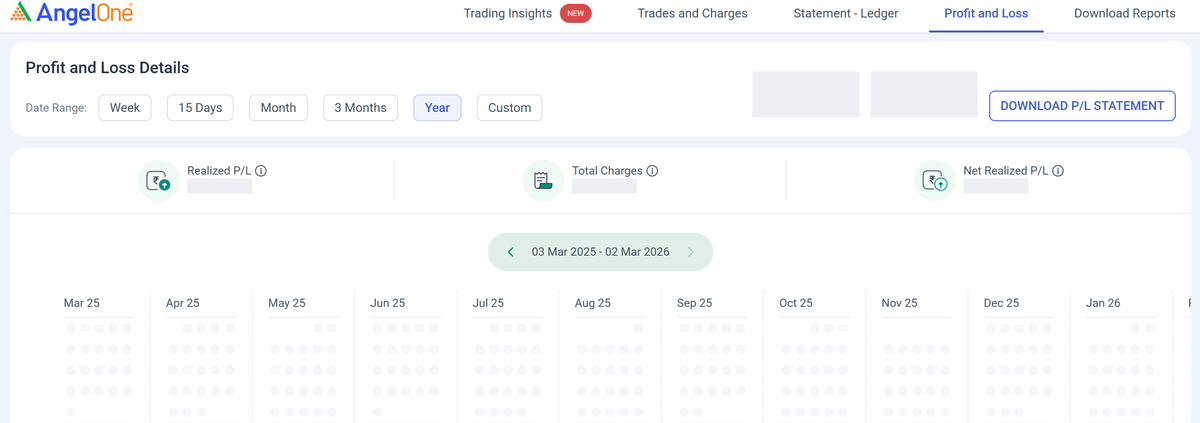Click the Net Realized P/L label
Screen dimensions: 1200x423
coord(1006,171)
